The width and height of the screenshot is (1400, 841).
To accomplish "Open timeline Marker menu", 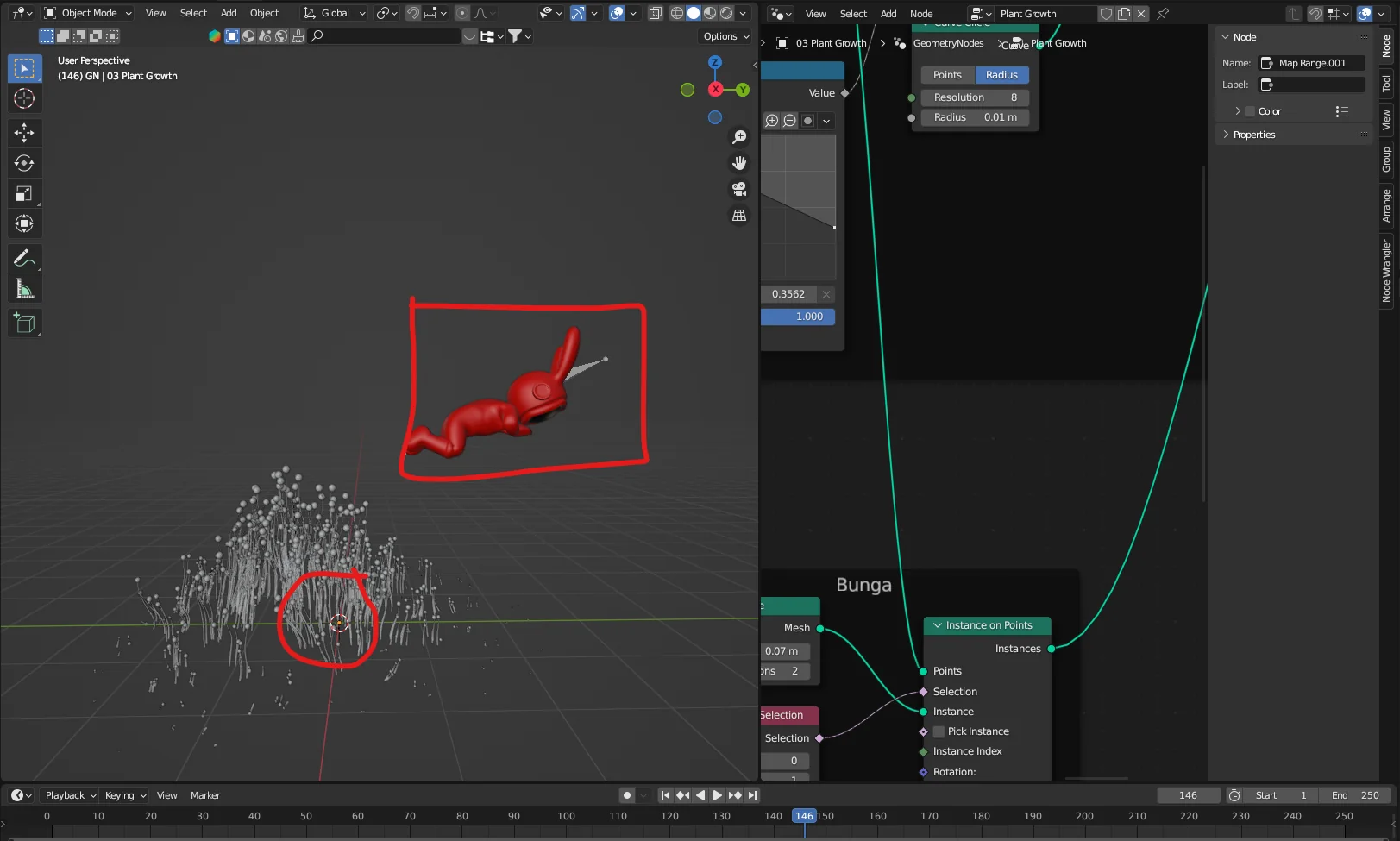I will [x=205, y=795].
